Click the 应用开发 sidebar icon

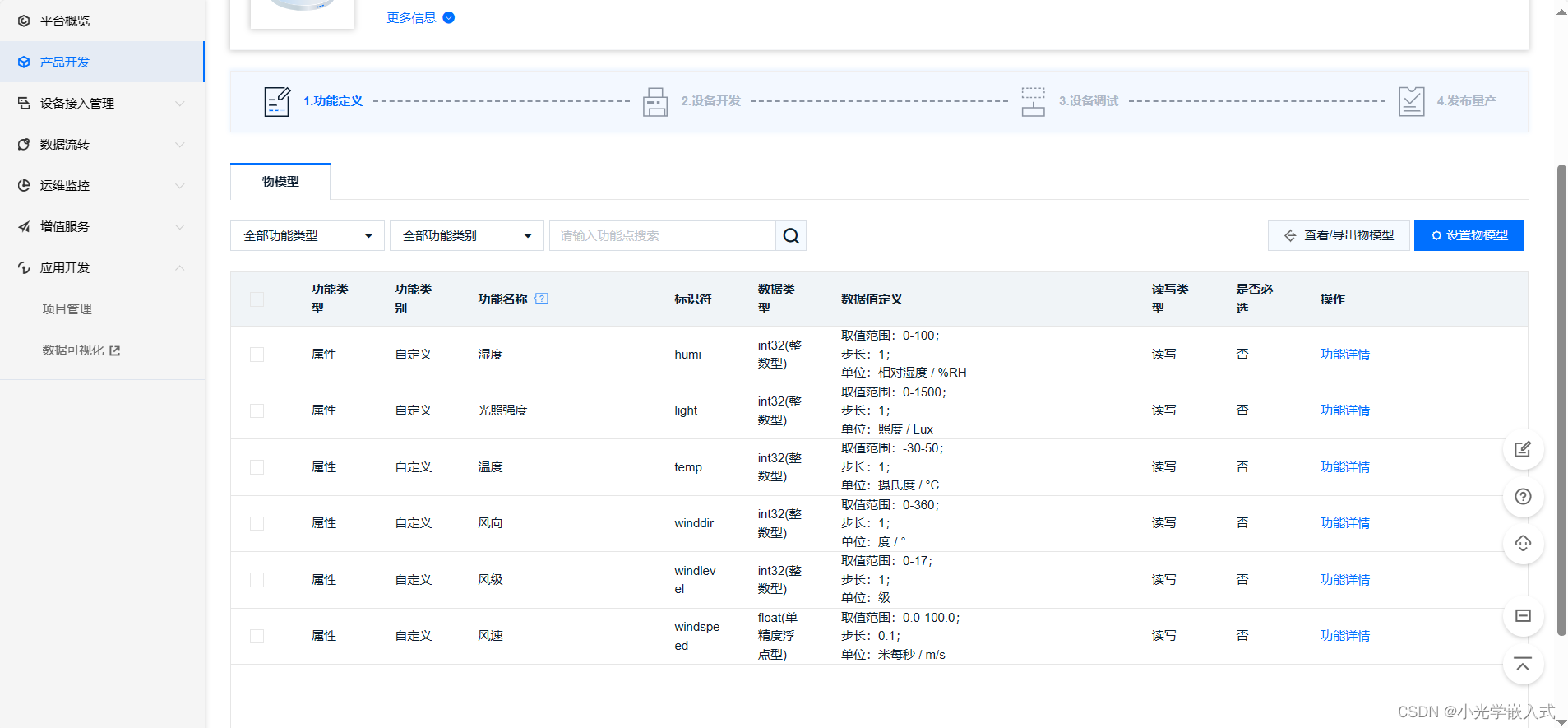(x=24, y=267)
